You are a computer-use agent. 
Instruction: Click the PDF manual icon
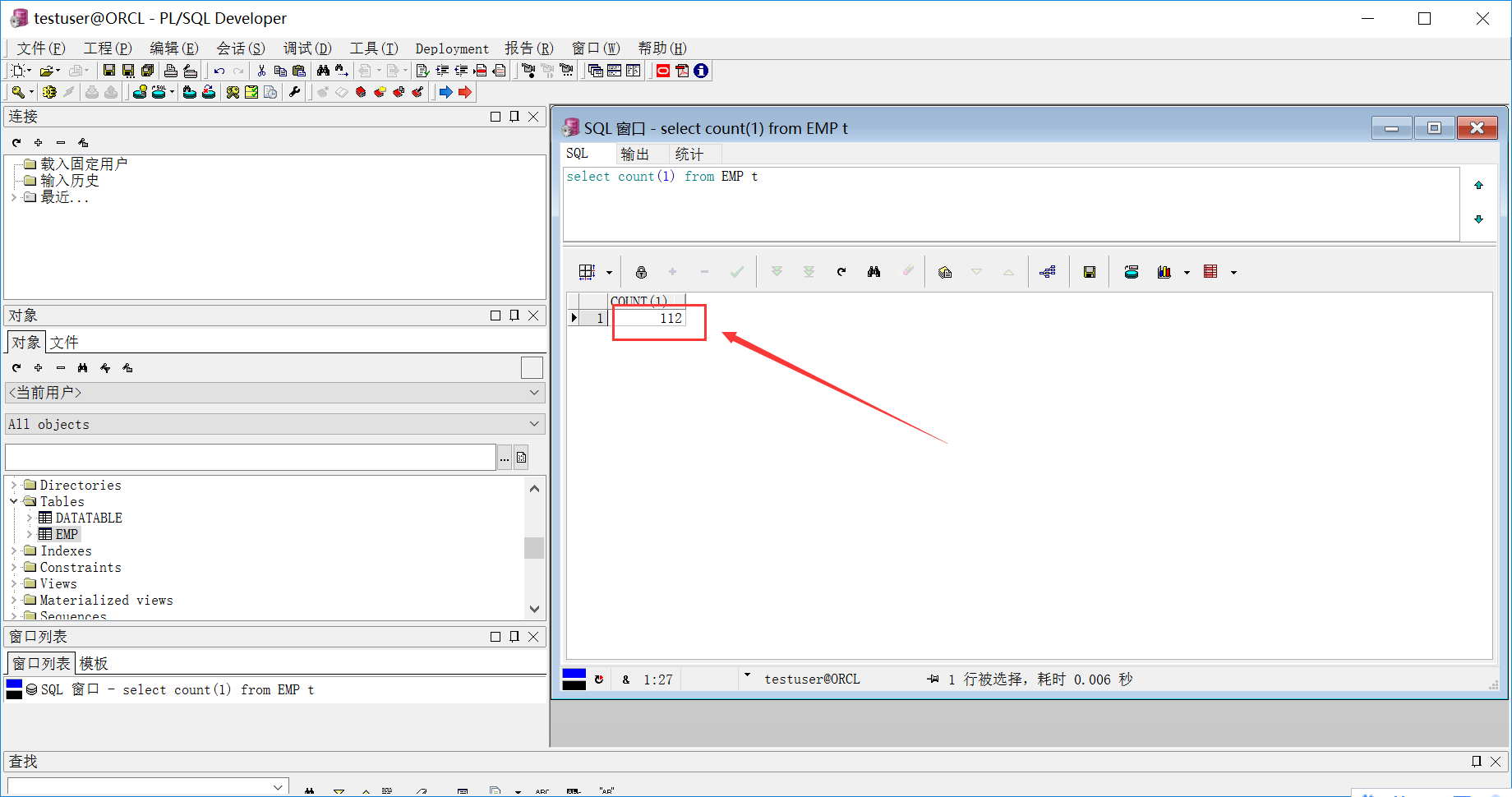pos(682,71)
